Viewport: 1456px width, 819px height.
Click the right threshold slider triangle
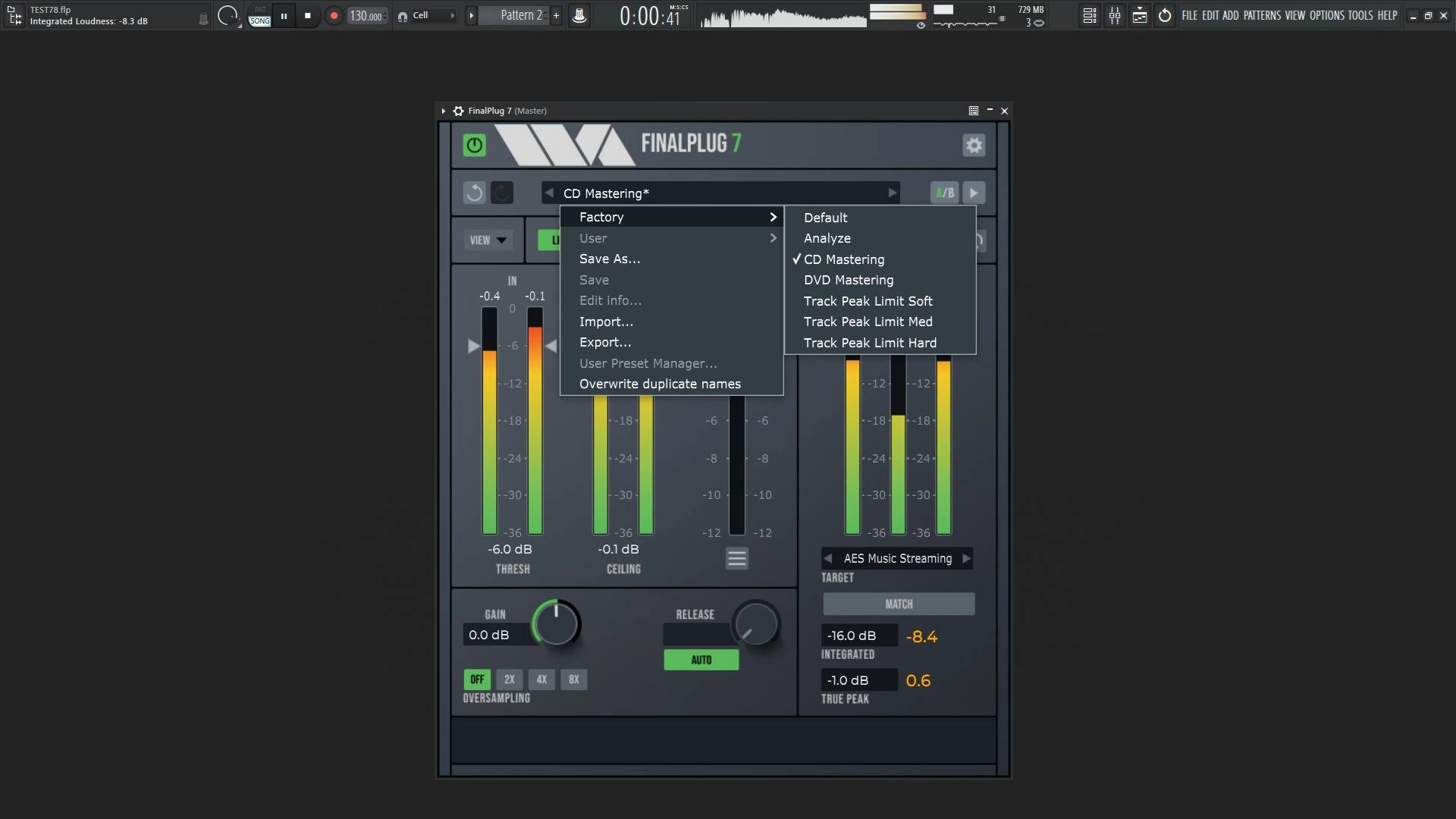coord(551,346)
